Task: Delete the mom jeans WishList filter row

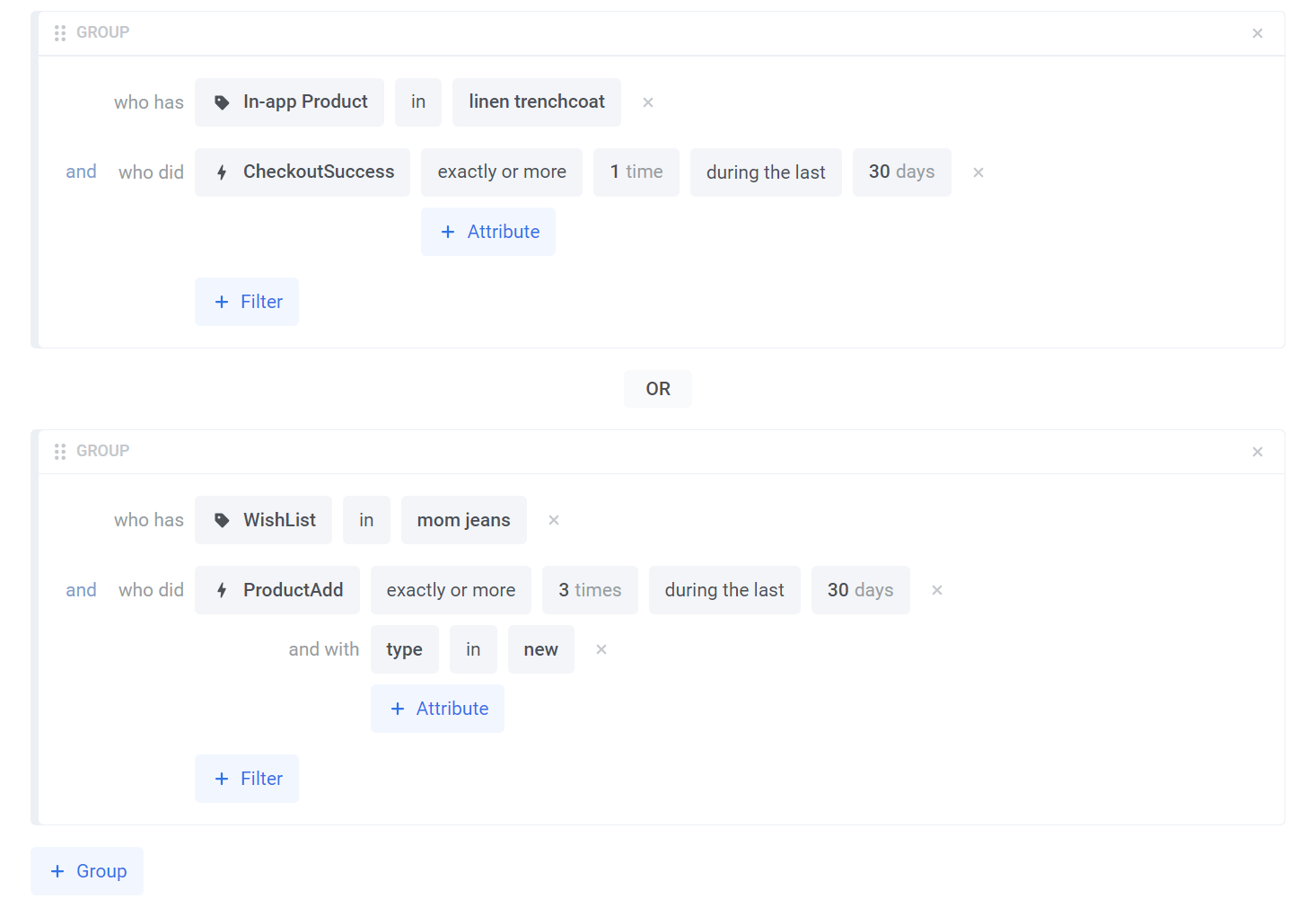Action: tap(553, 520)
